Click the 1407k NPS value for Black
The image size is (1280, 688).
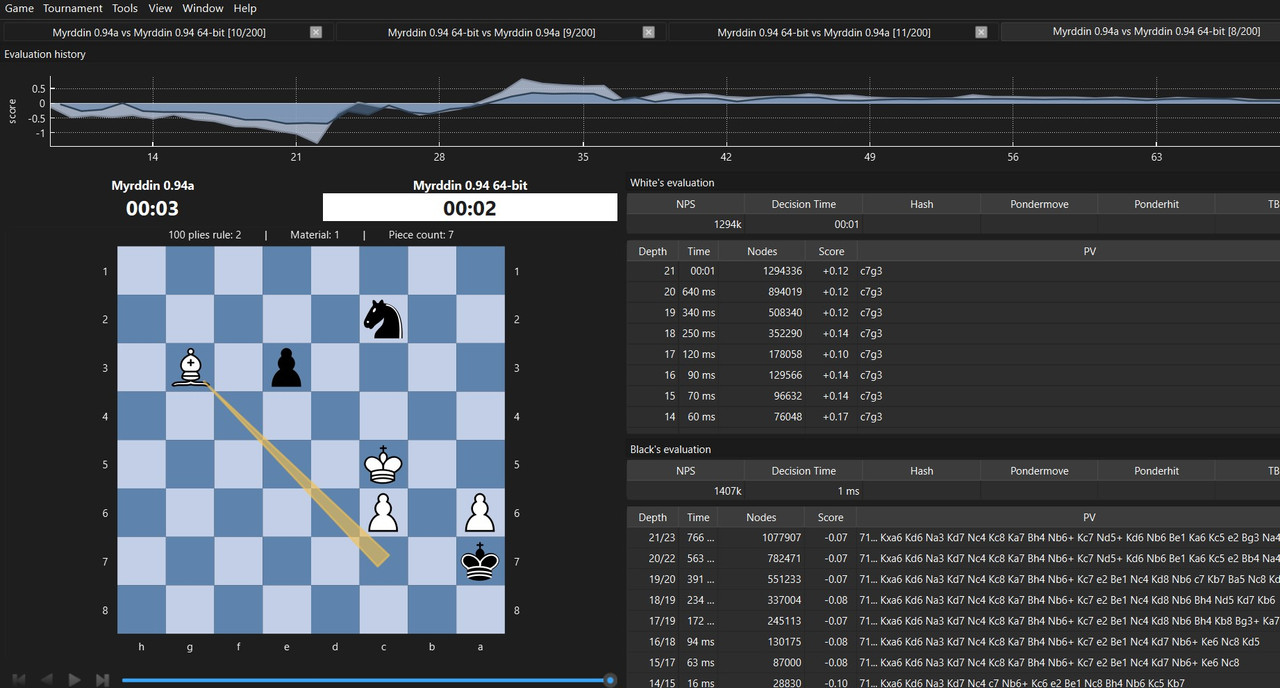[x=728, y=491]
